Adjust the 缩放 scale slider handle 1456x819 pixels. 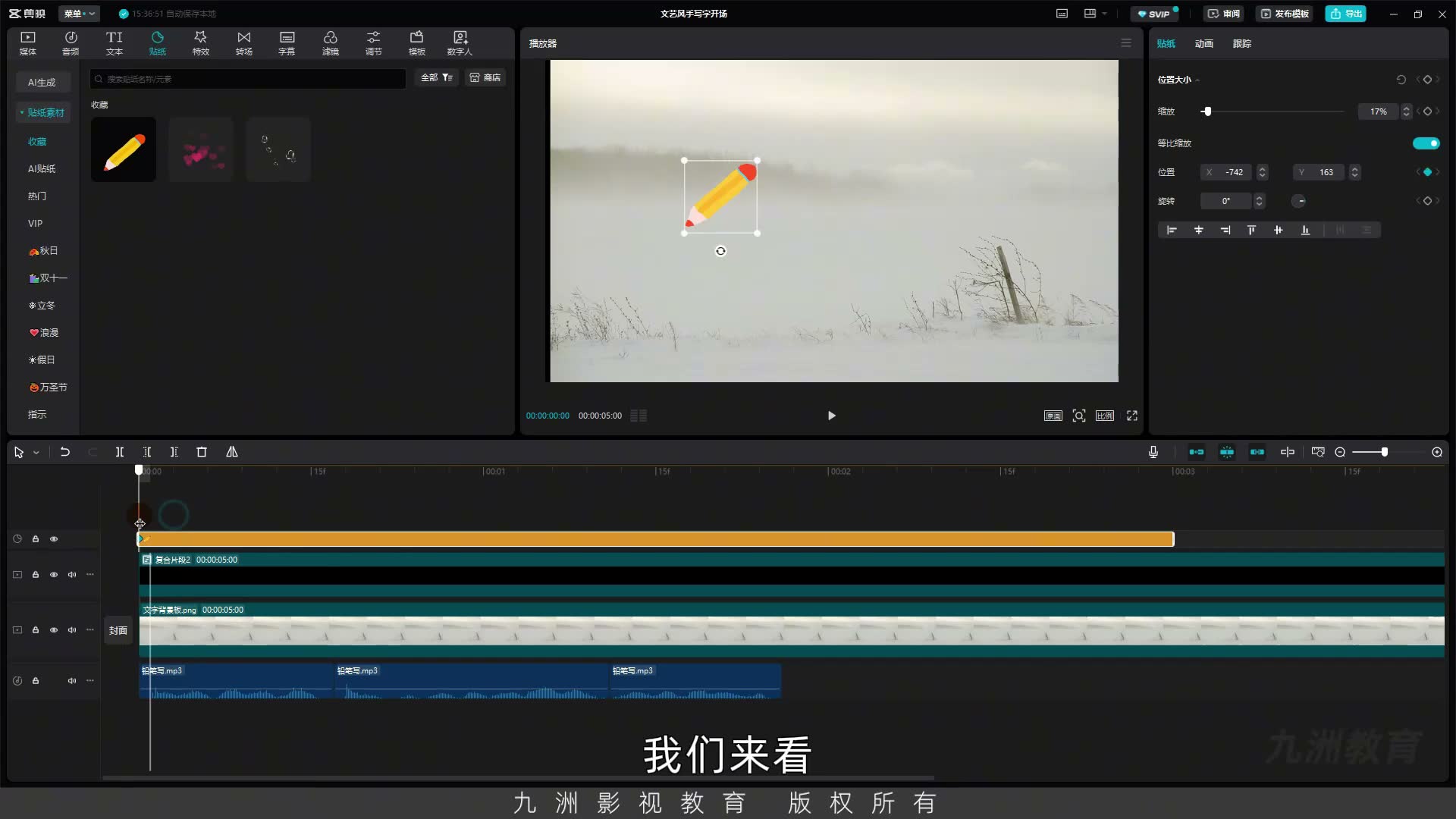point(1207,111)
